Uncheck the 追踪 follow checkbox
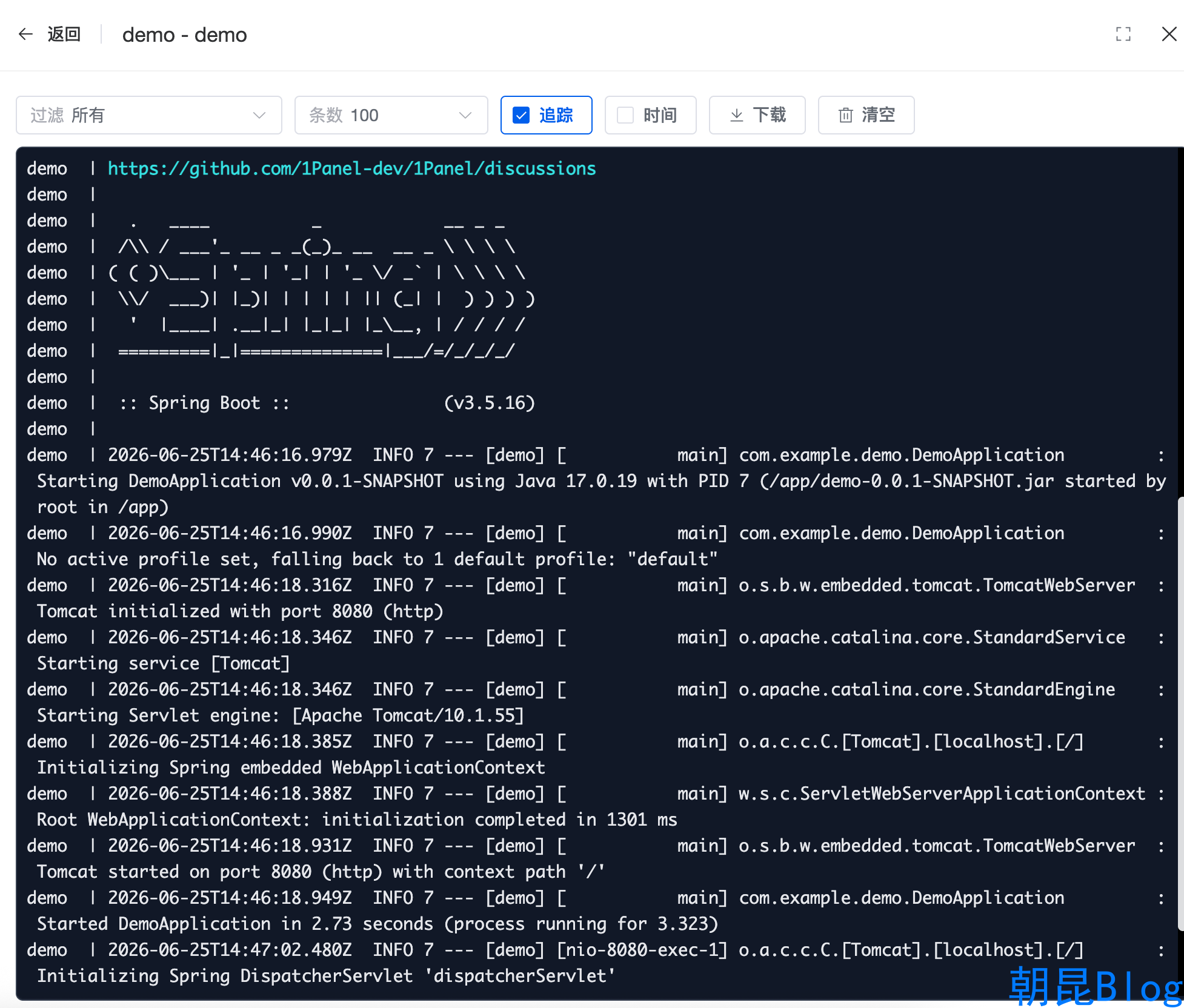 click(521, 115)
